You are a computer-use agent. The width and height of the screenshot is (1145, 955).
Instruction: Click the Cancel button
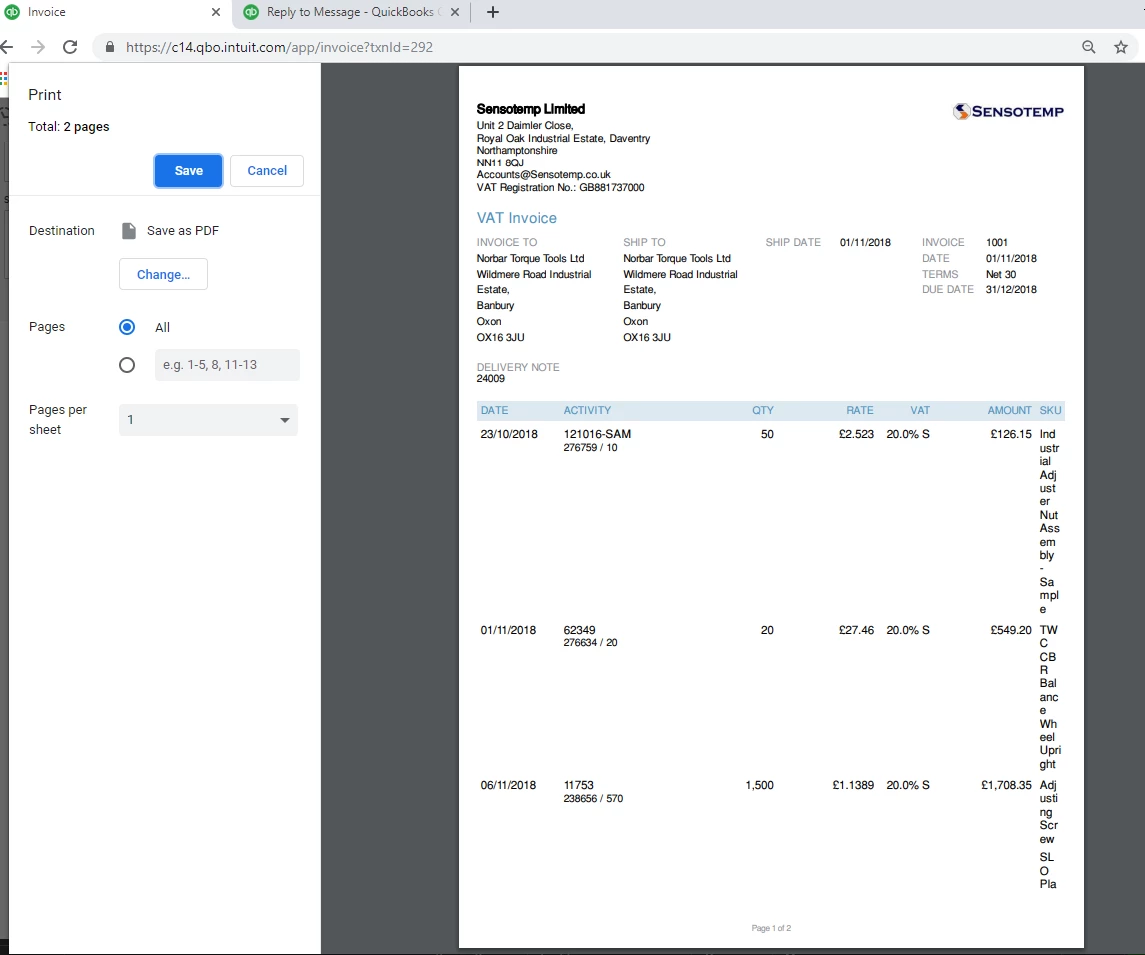pyautogui.click(x=267, y=171)
